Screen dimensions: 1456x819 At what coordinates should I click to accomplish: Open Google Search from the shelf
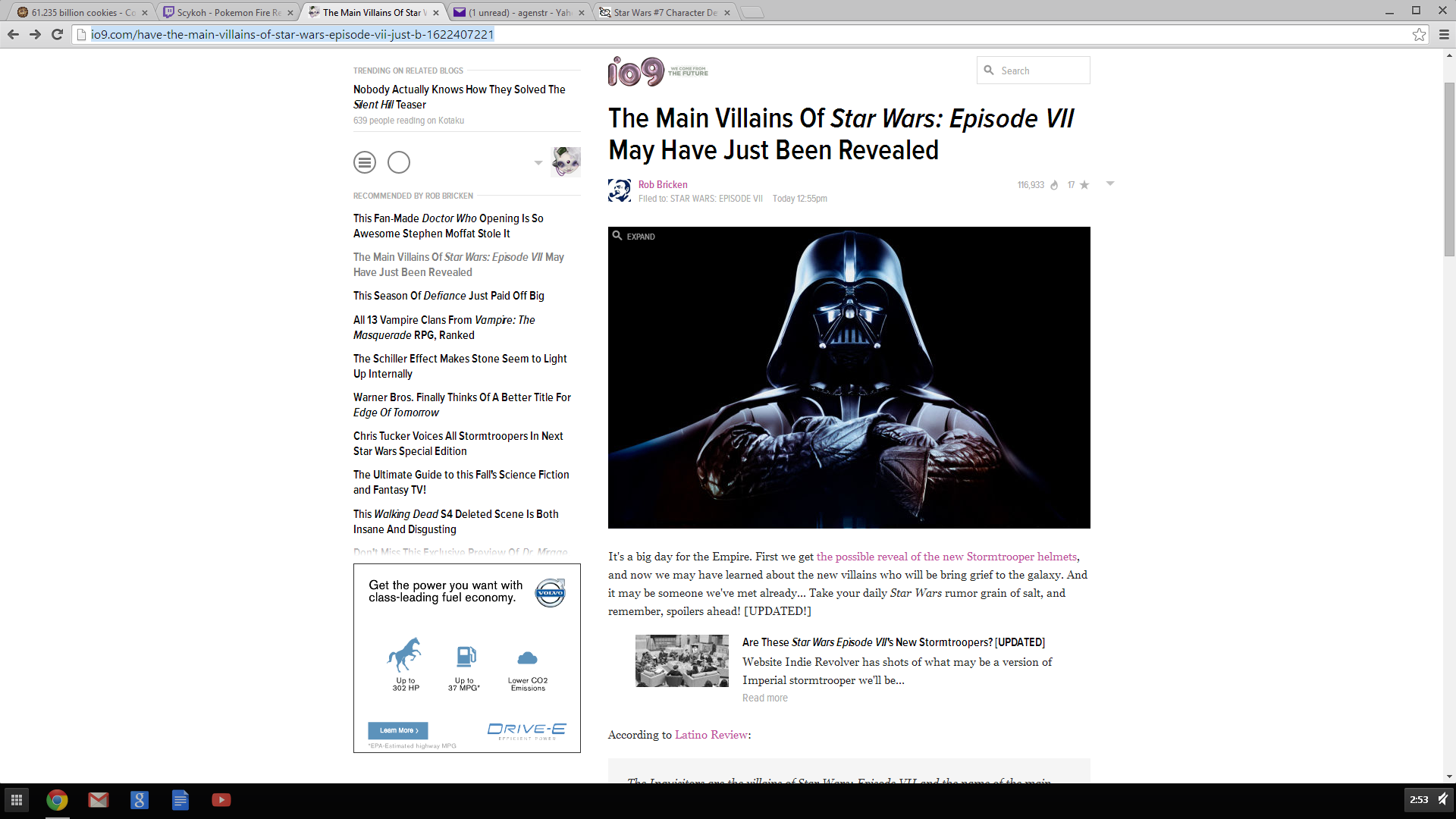coord(139,800)
